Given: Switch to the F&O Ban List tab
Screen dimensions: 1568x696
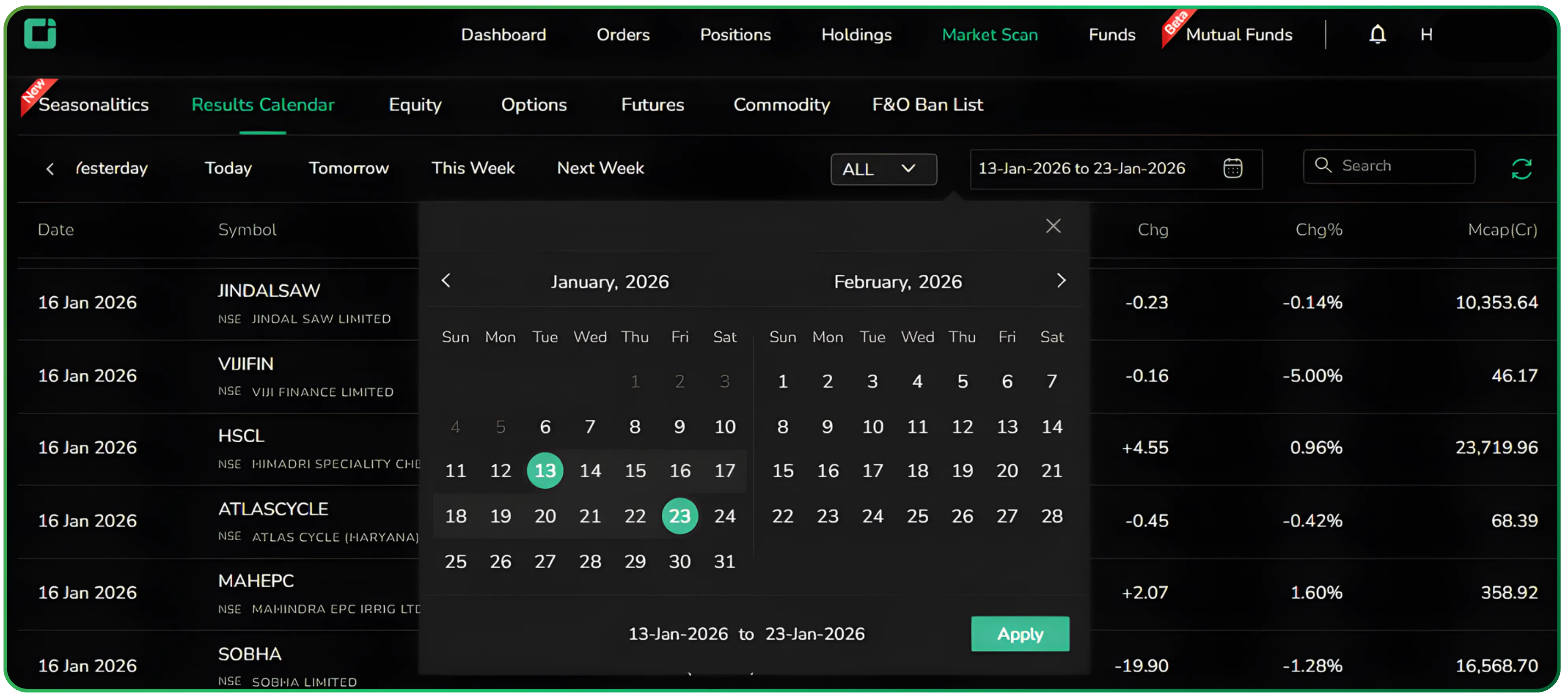Looking at the screenshot, I should (x=927, y=104).
